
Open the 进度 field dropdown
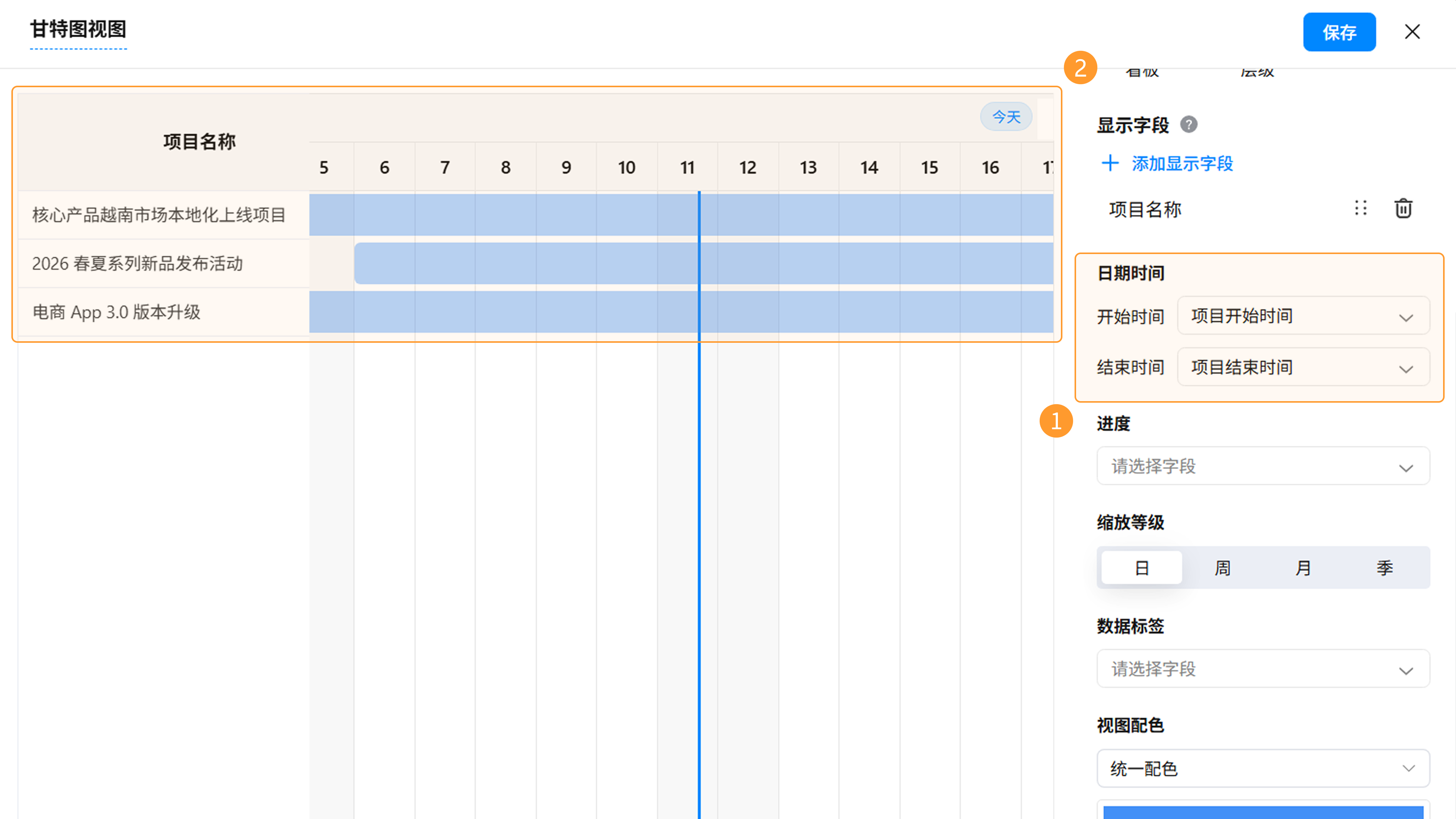[1263, 466]
